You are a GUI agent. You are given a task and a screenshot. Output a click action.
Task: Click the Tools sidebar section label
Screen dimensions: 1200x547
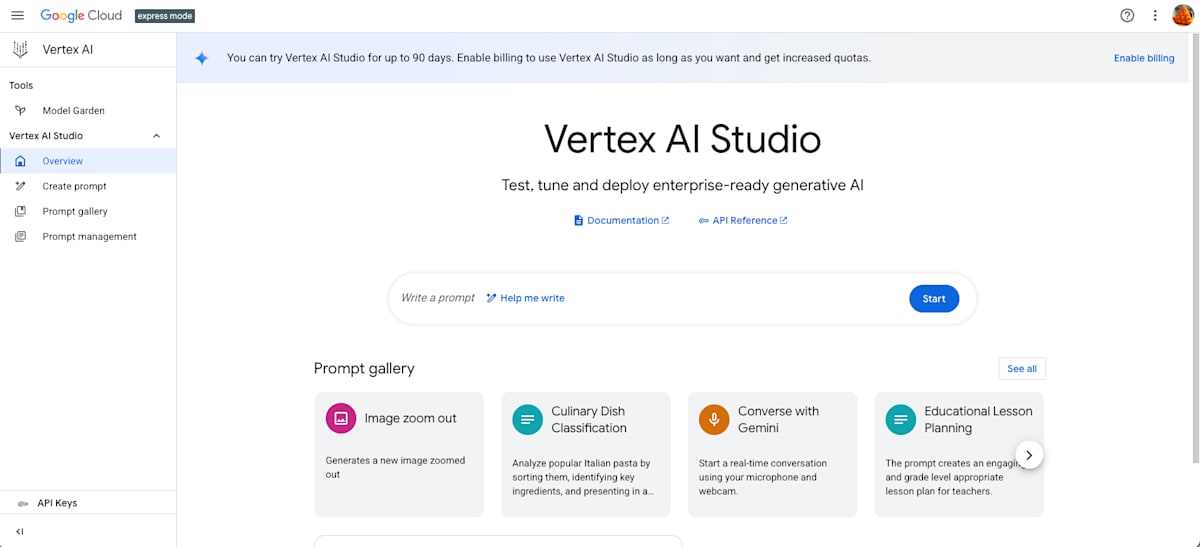point(21,86)
